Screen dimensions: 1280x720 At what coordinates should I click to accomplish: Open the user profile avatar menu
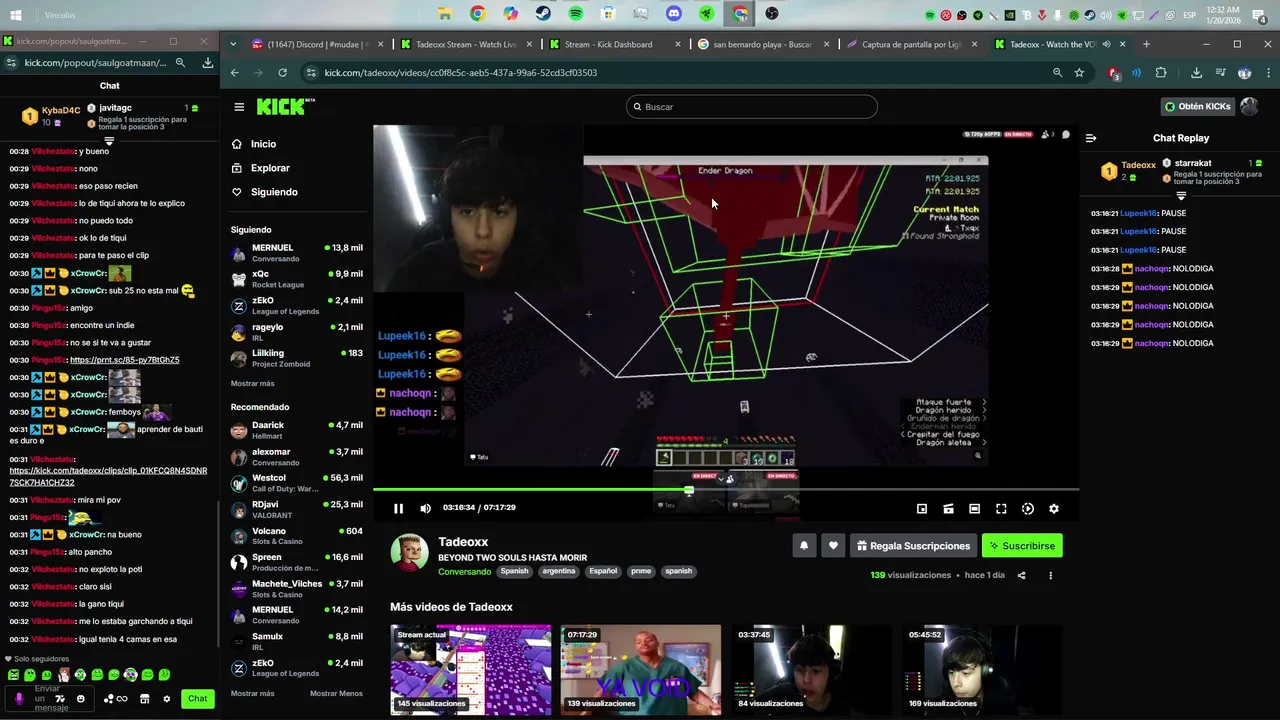1249,107
